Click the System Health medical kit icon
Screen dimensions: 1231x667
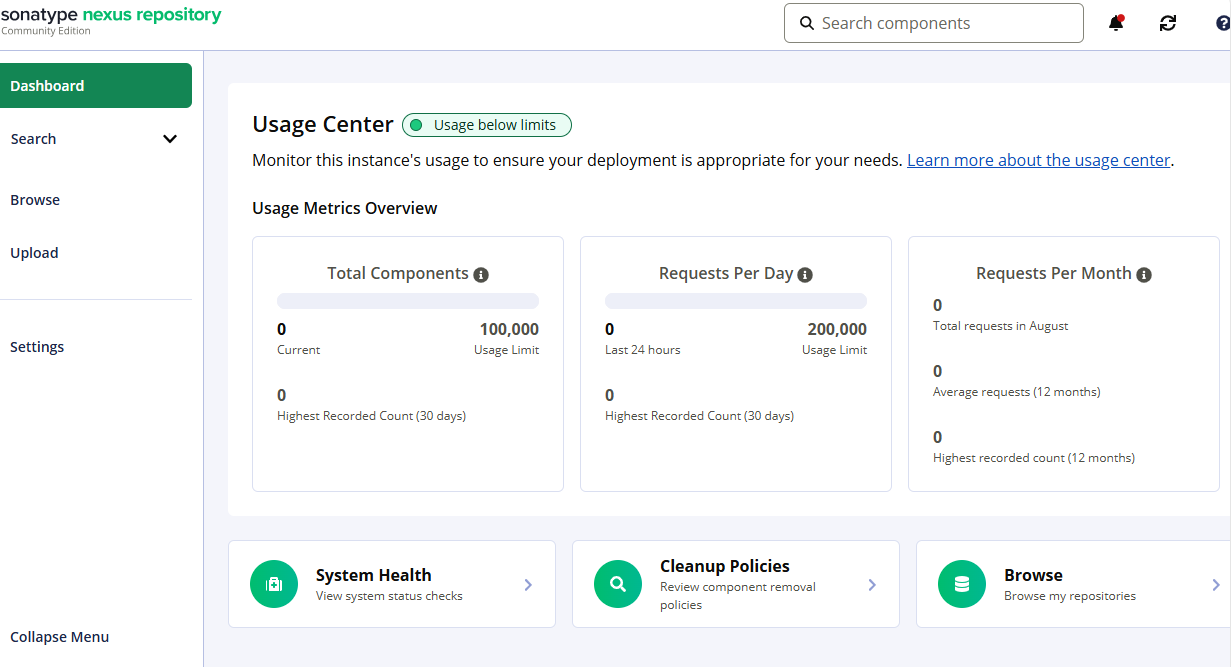tap(274, 585)
